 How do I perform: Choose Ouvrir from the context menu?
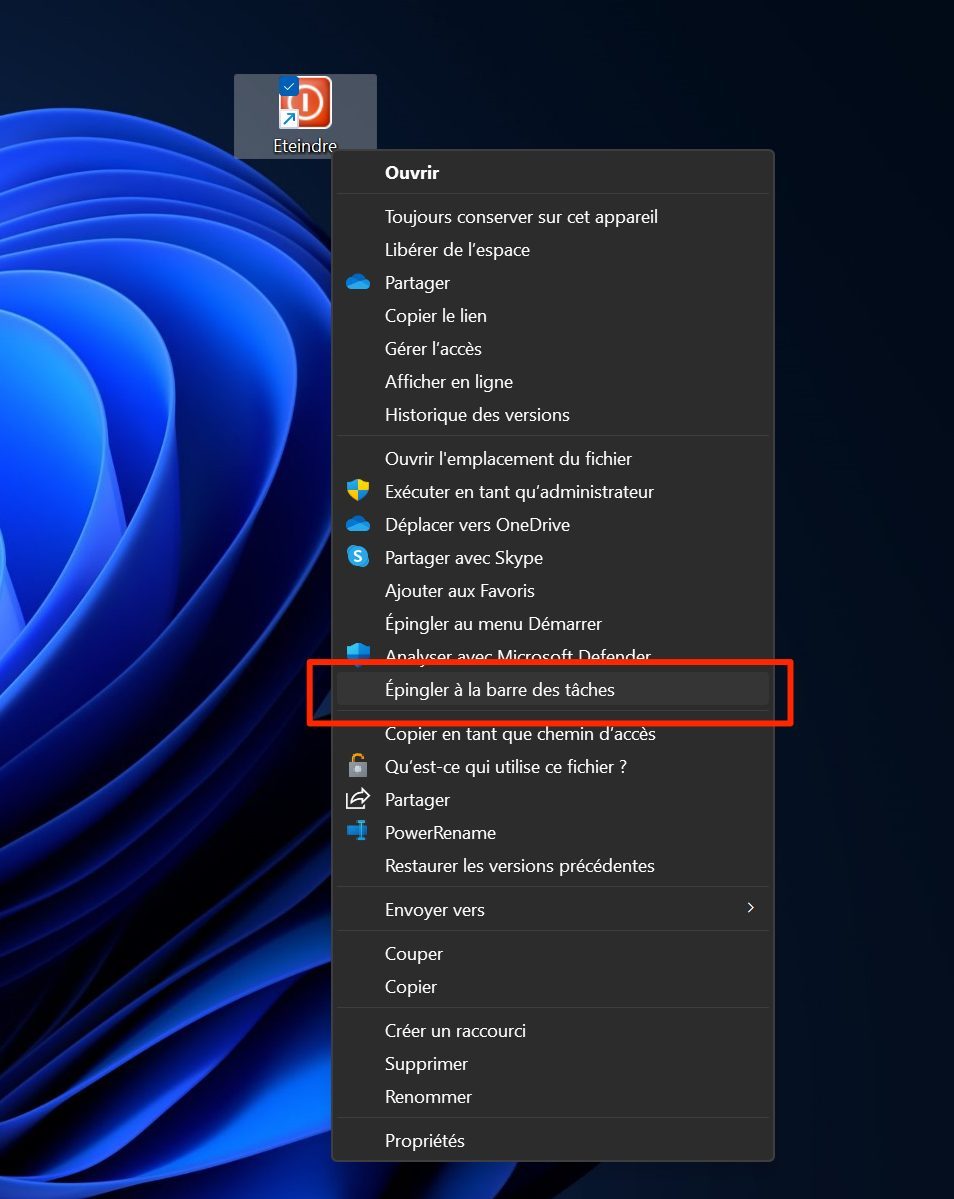pyautogui.click(x=553, y=173)
